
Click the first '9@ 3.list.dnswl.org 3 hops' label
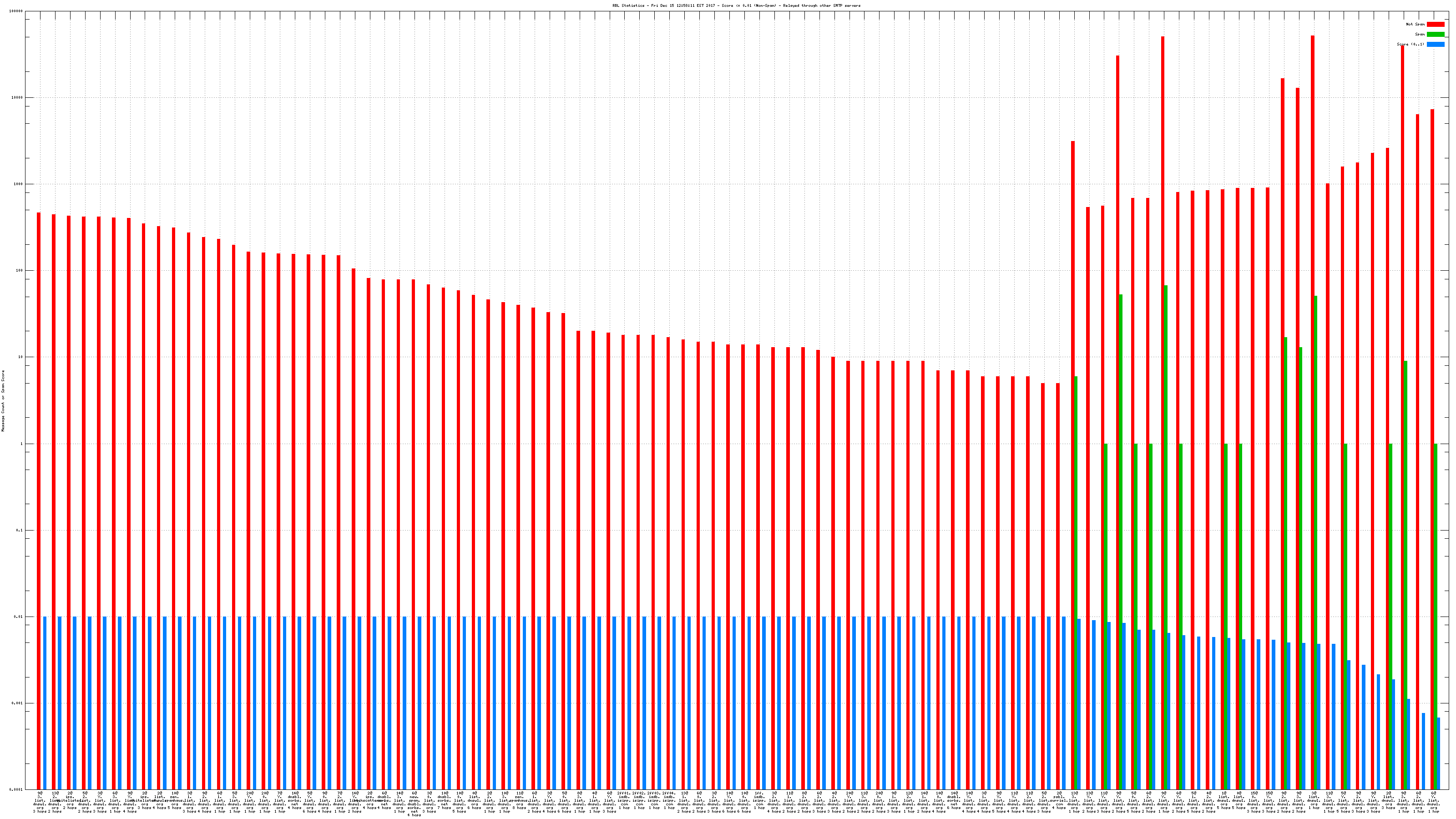pos(40,802)
